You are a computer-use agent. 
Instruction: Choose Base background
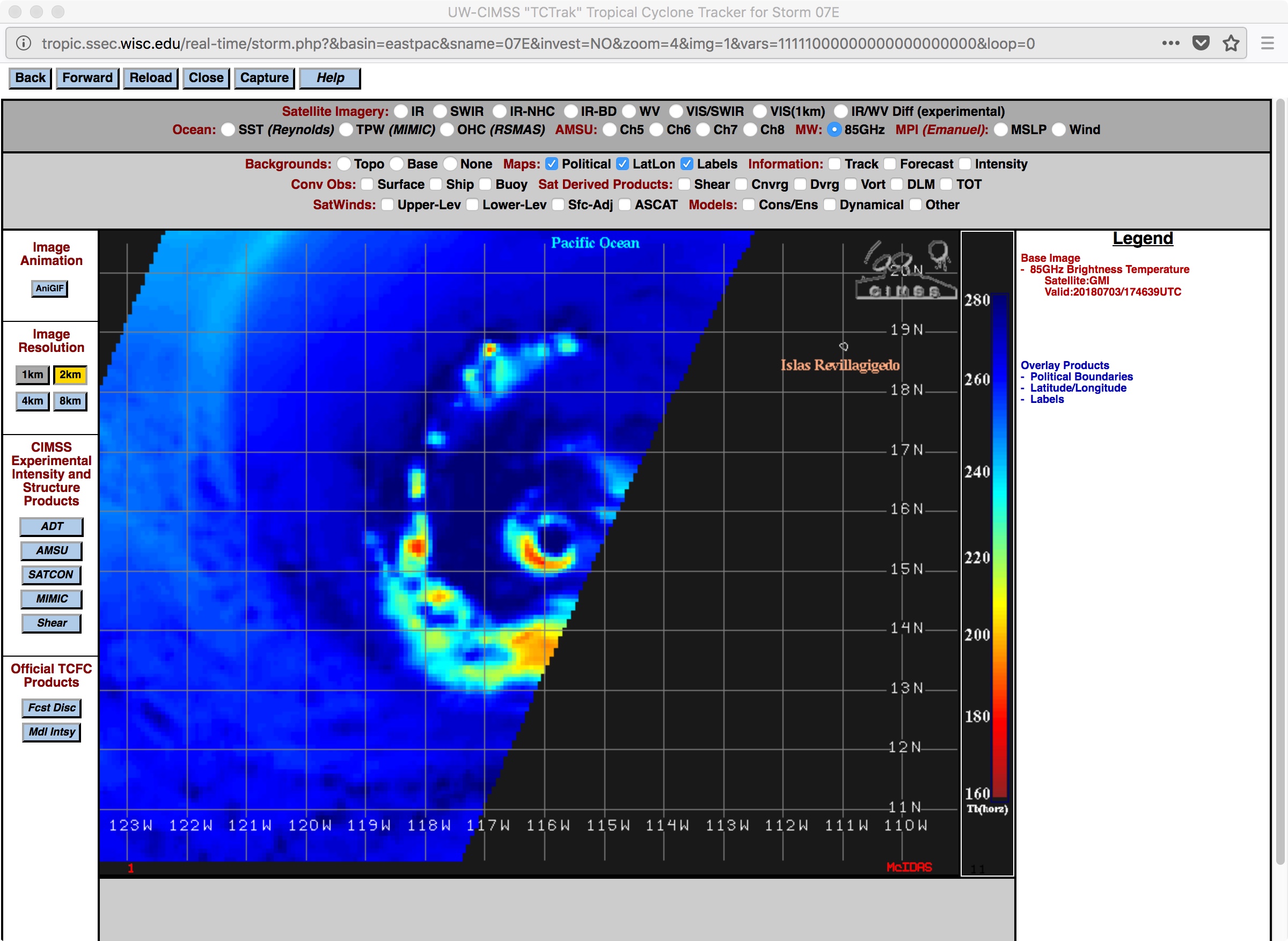coord(397,164)
